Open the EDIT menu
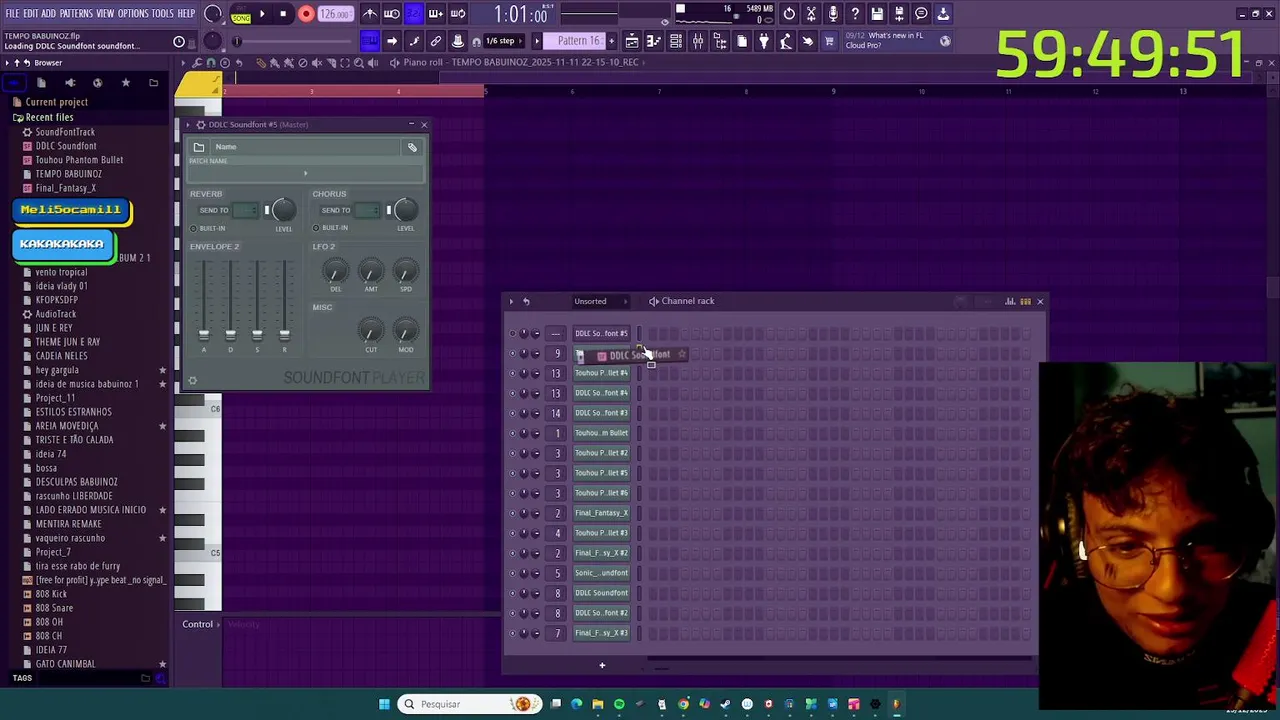1280x720 pixels. tap(31, 13)
